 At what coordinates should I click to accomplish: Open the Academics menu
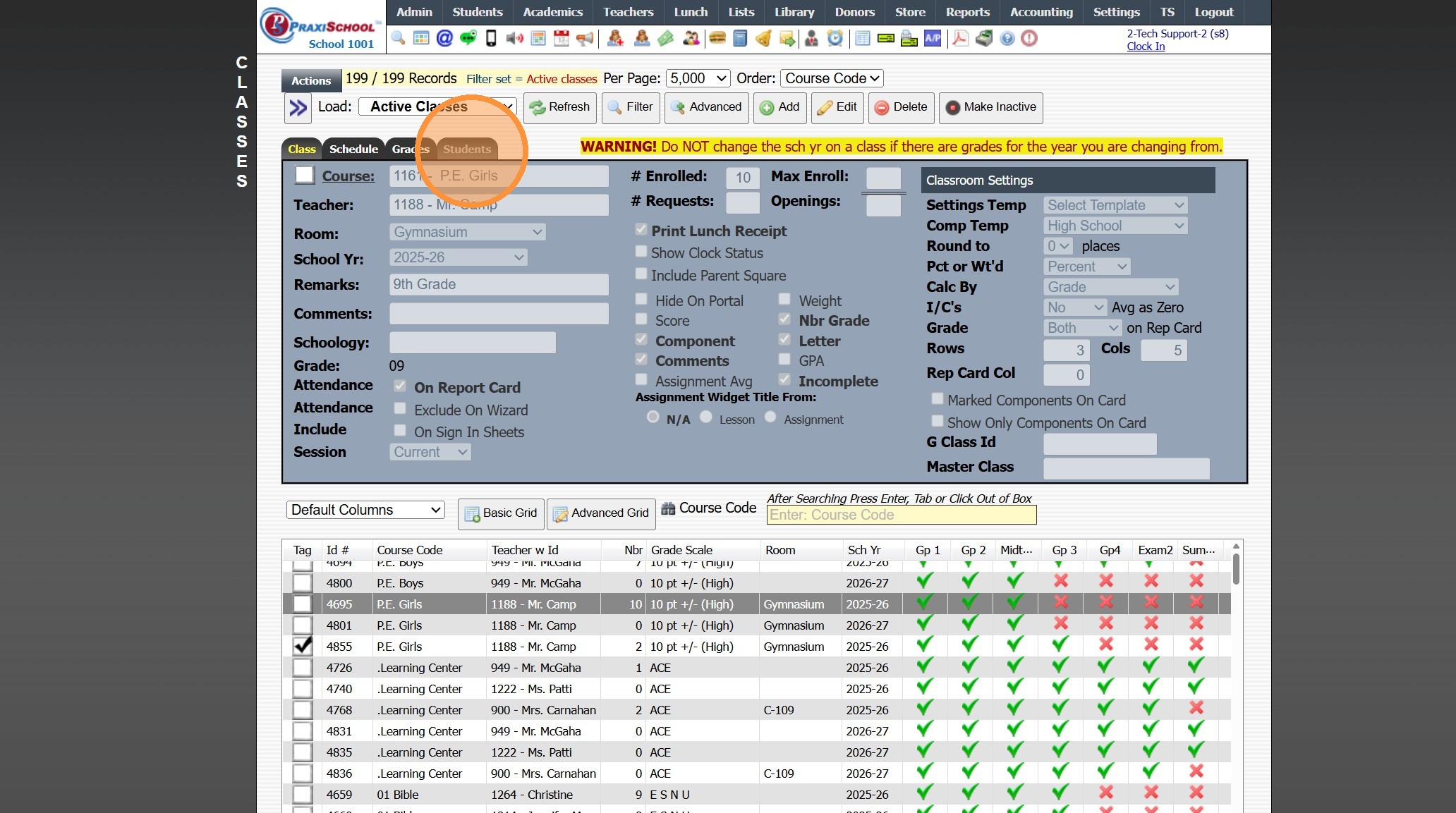[x=552, y=12]
